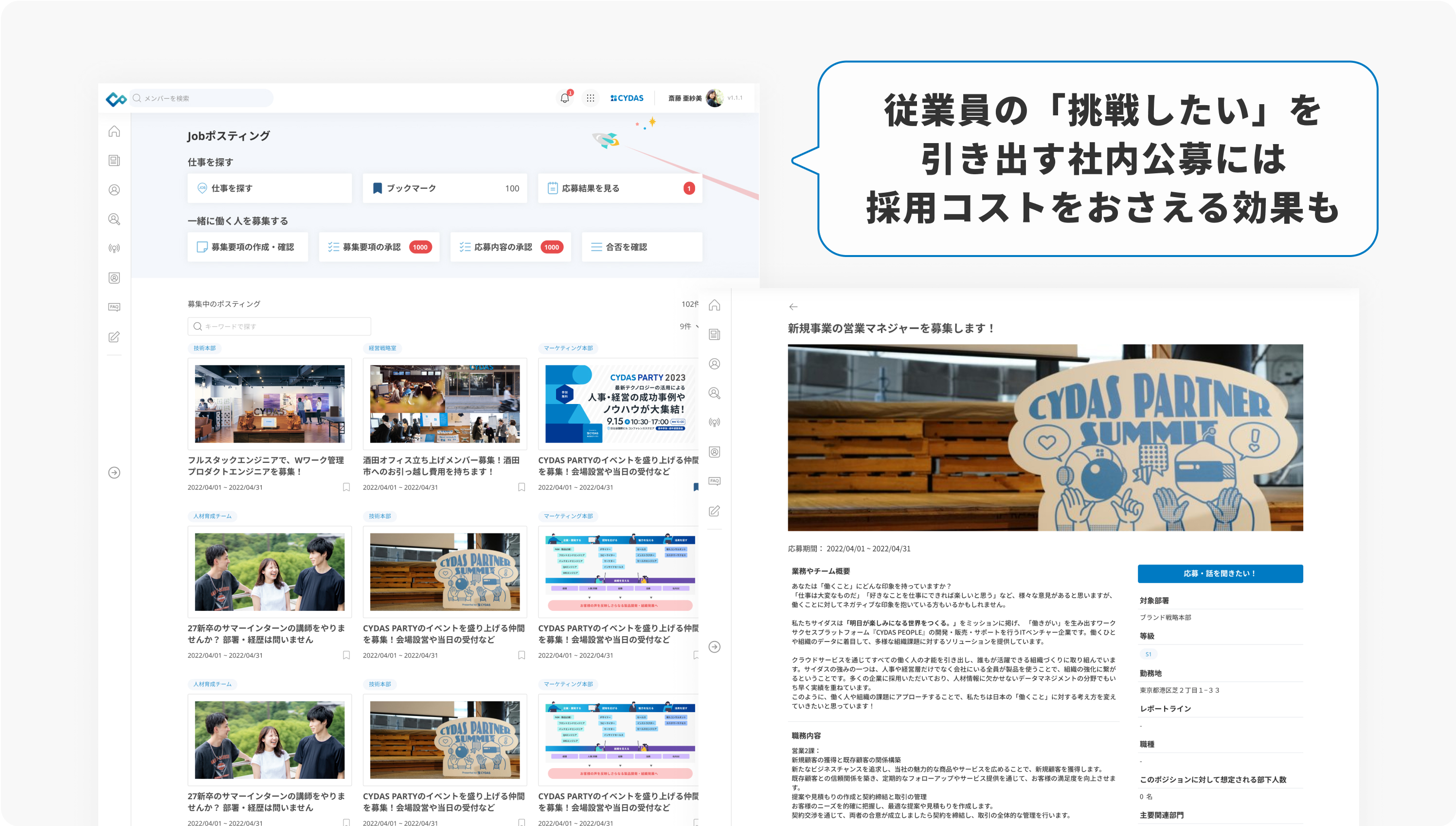1456x826 pixels.
Task: Open the member search icon in detail panel sidebar
Action: tap(715, 393)
